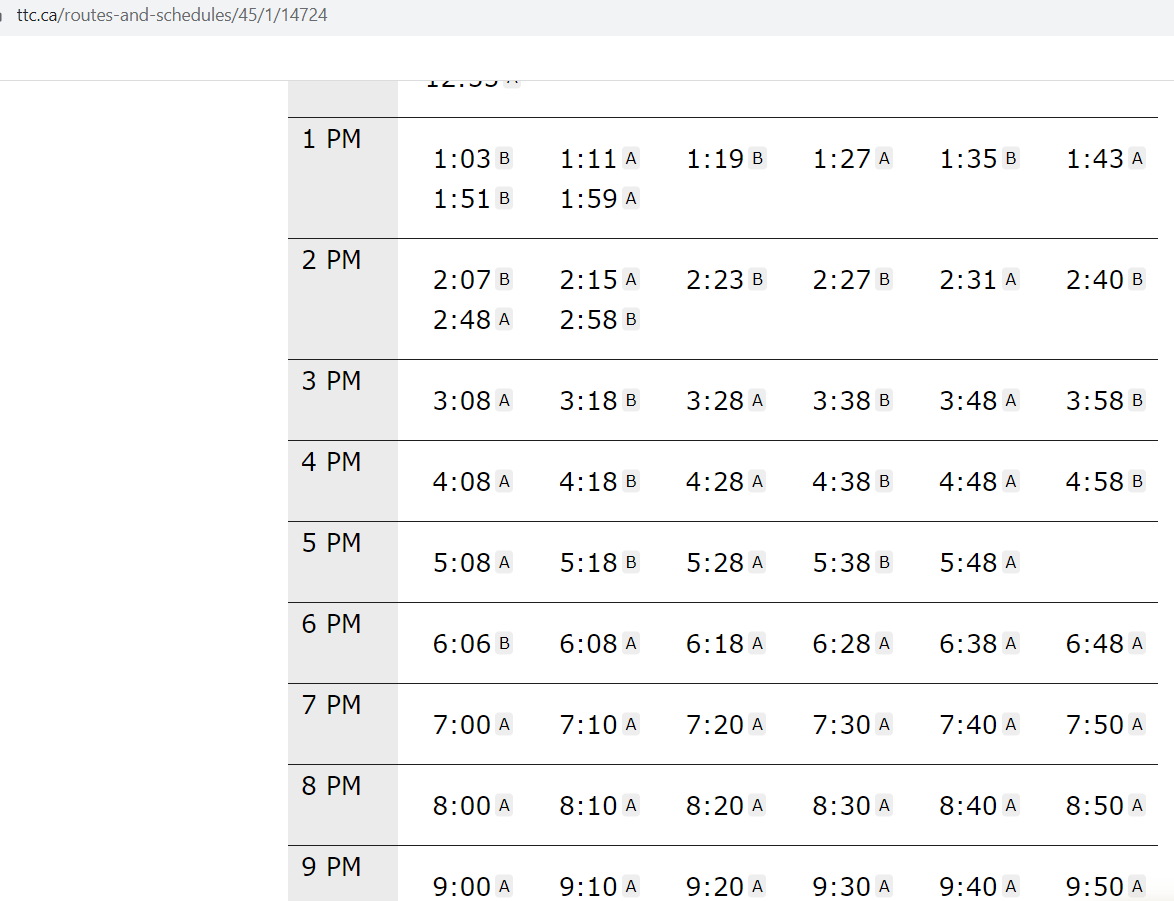Image resolution: width=1174 pixels, height=901 pixels.
Task: Select the 7:00 departure time
Action: click(462, 725)
